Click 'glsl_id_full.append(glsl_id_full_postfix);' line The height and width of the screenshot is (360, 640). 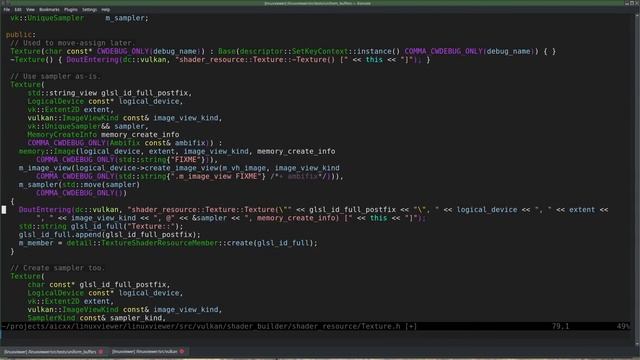pos(109,235)
